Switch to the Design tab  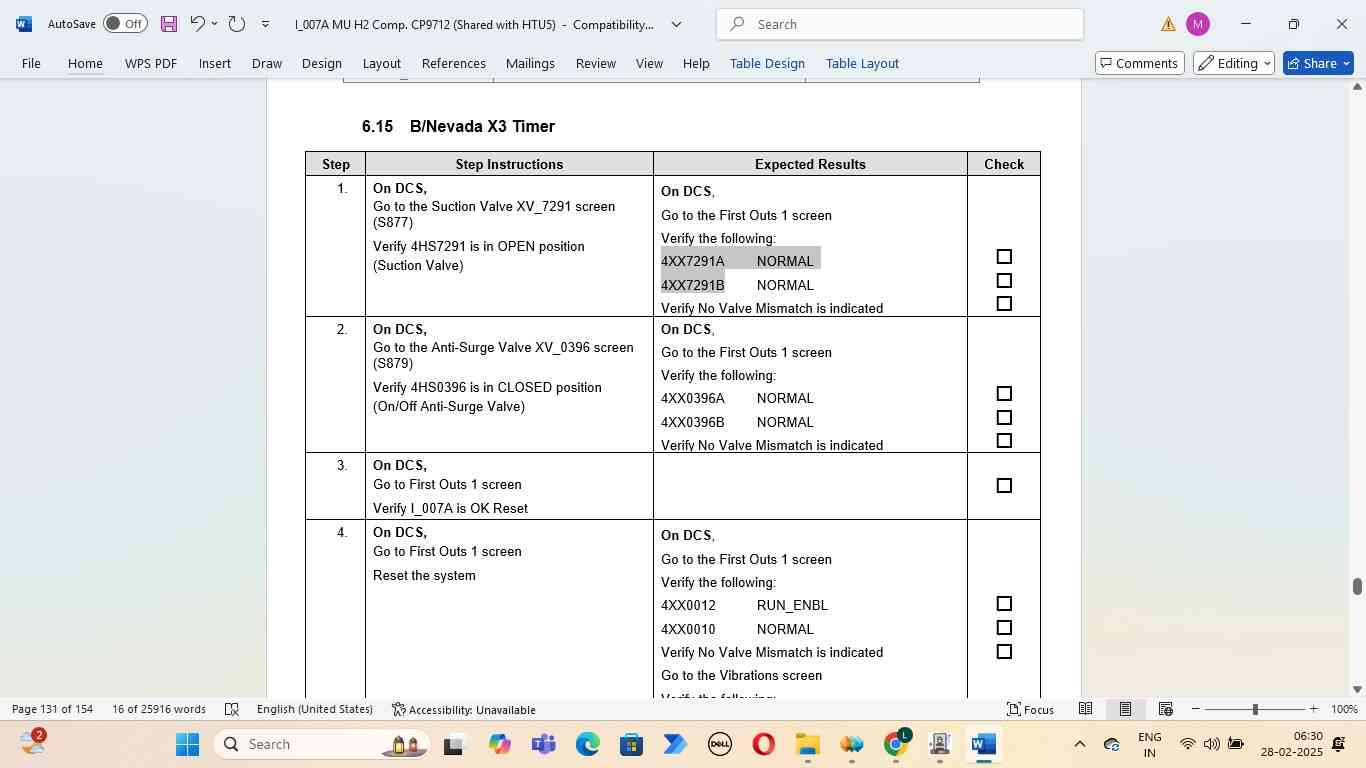click(x=321, y=63)
